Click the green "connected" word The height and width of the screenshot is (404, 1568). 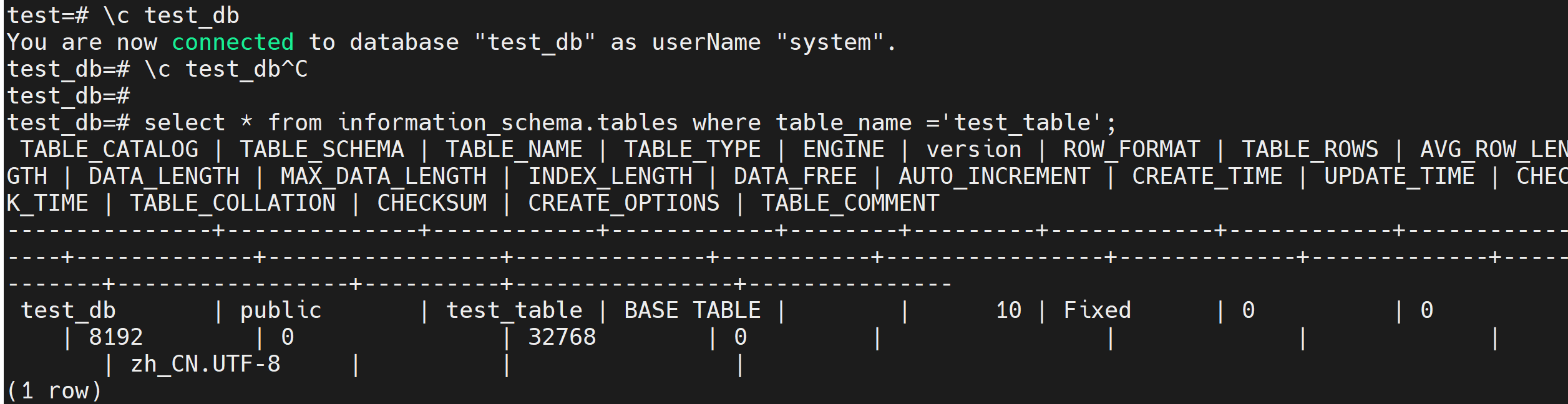click(x=232, y=42)
